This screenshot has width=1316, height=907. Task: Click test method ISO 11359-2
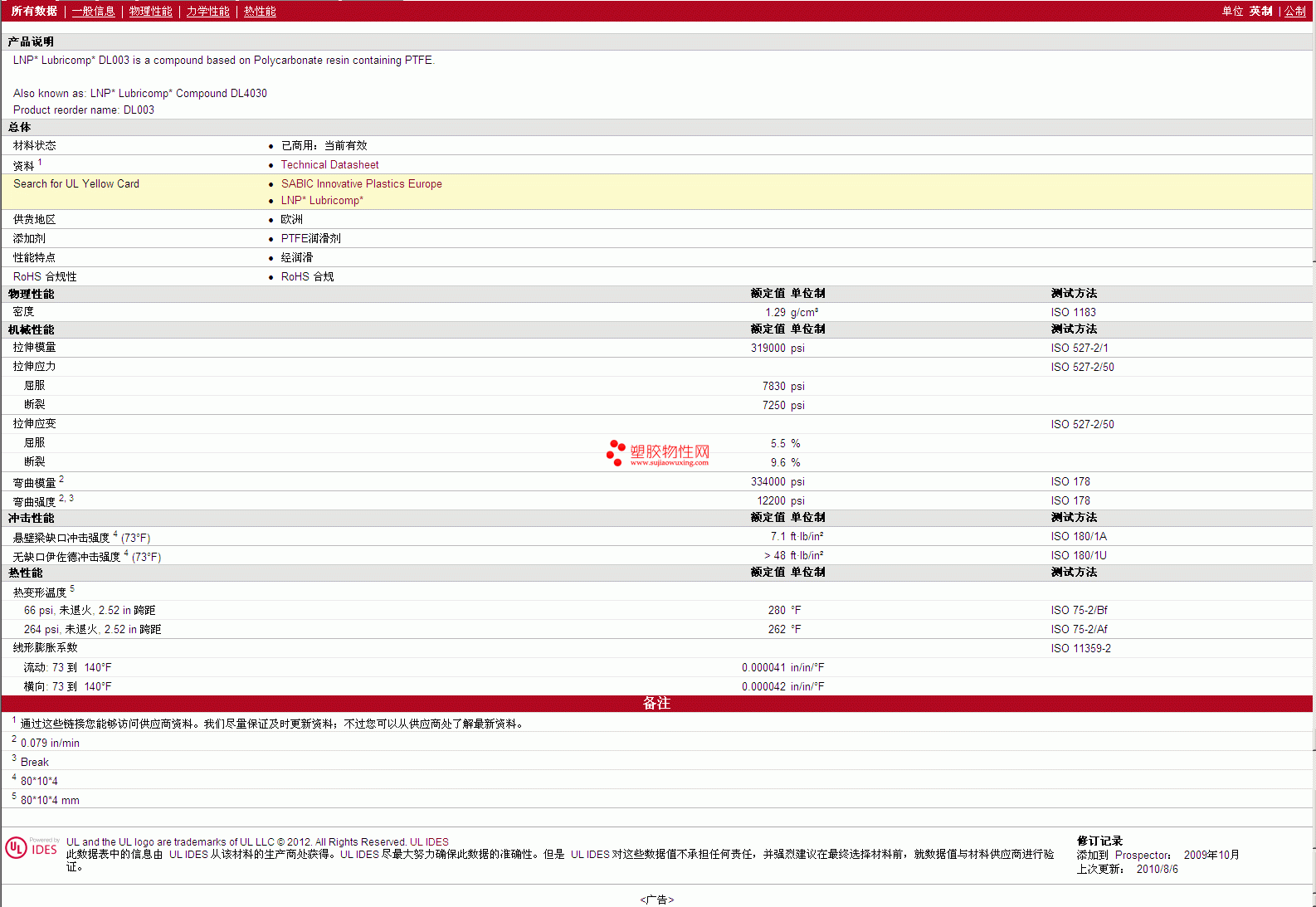1080,648
